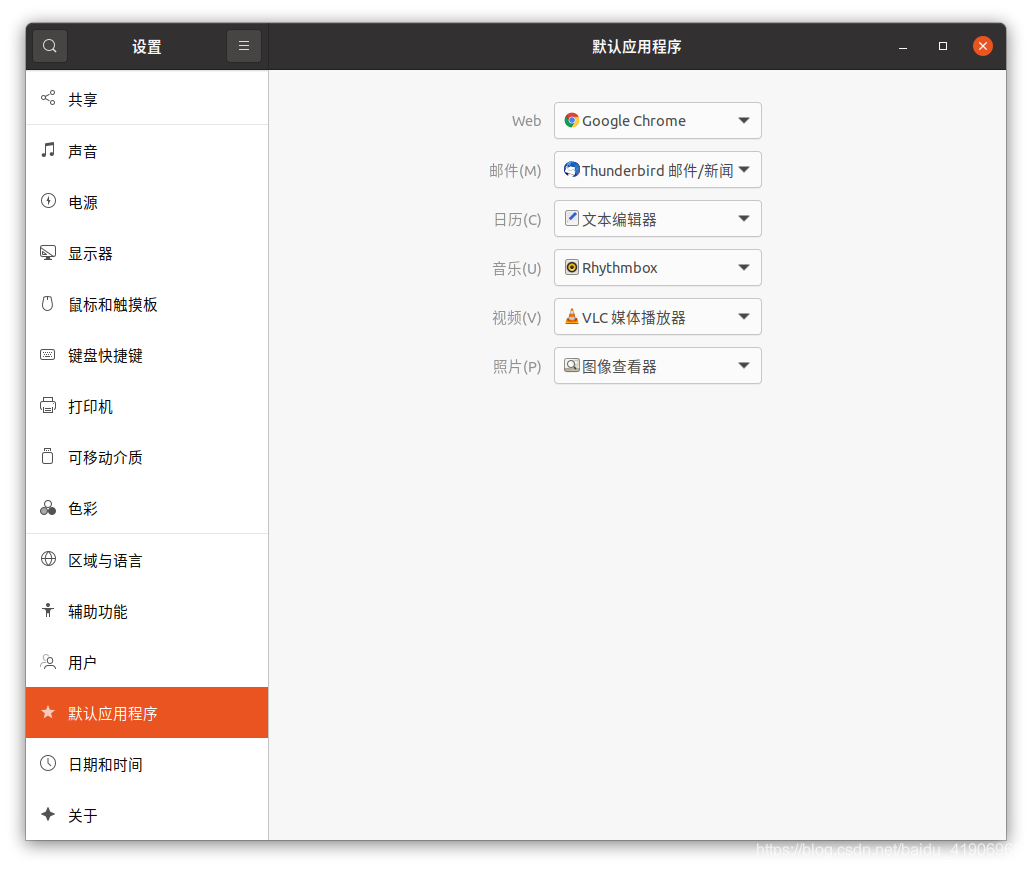The image size is (1032, 869).
Task: Click the Google Chrome logo icon
Action: point(572,120)
